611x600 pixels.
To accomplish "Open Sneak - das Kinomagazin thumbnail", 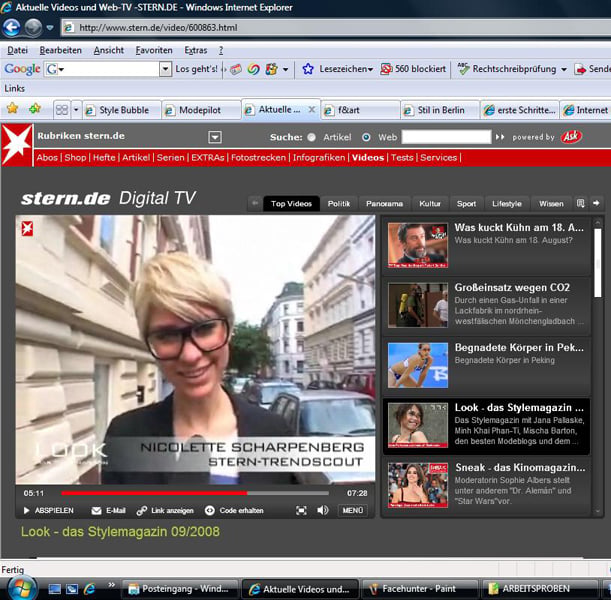I will (x=418, y=485).
